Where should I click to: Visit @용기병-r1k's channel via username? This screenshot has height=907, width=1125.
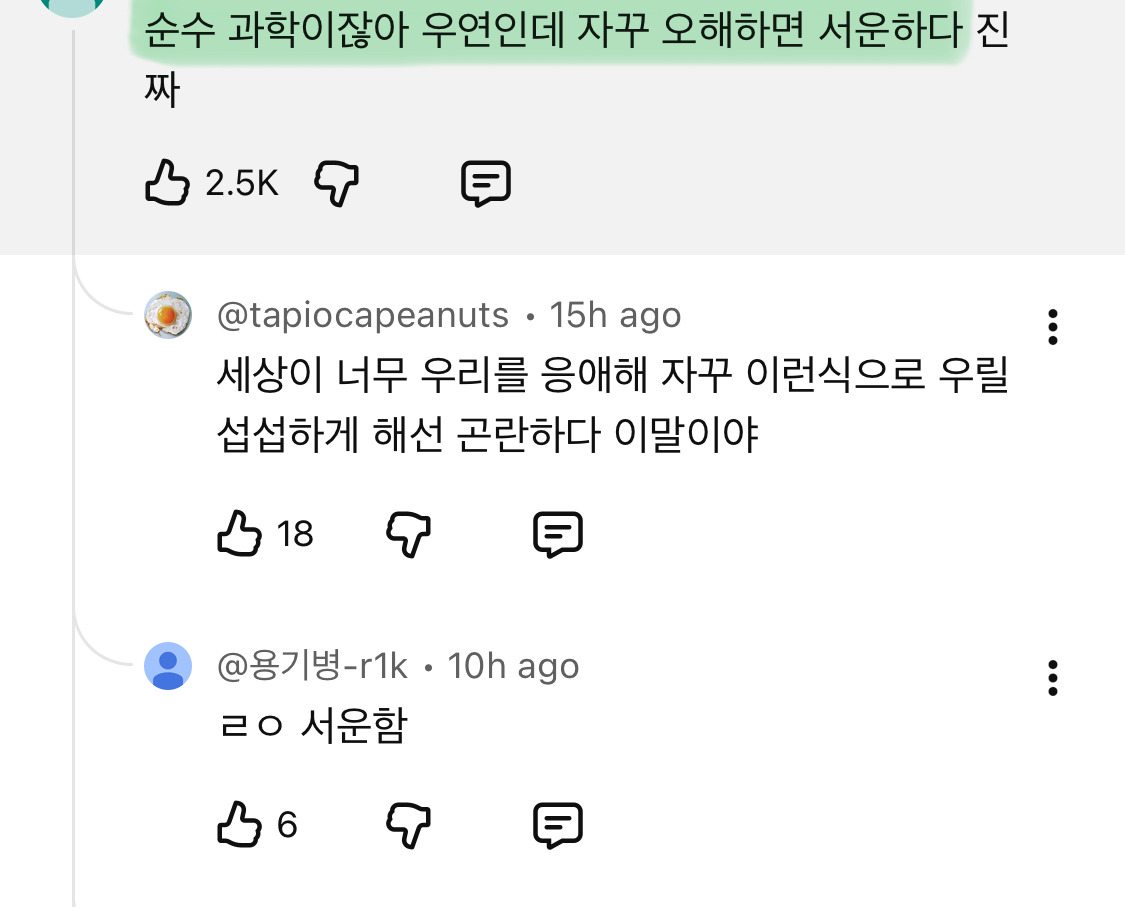click(x=314, y=665)
